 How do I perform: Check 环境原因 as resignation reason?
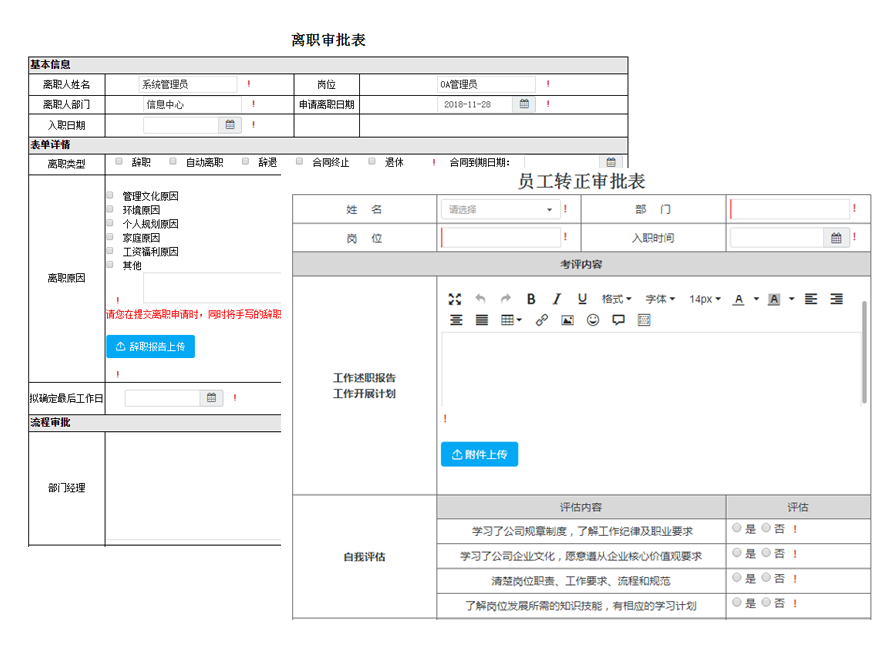tap(110, 208)
